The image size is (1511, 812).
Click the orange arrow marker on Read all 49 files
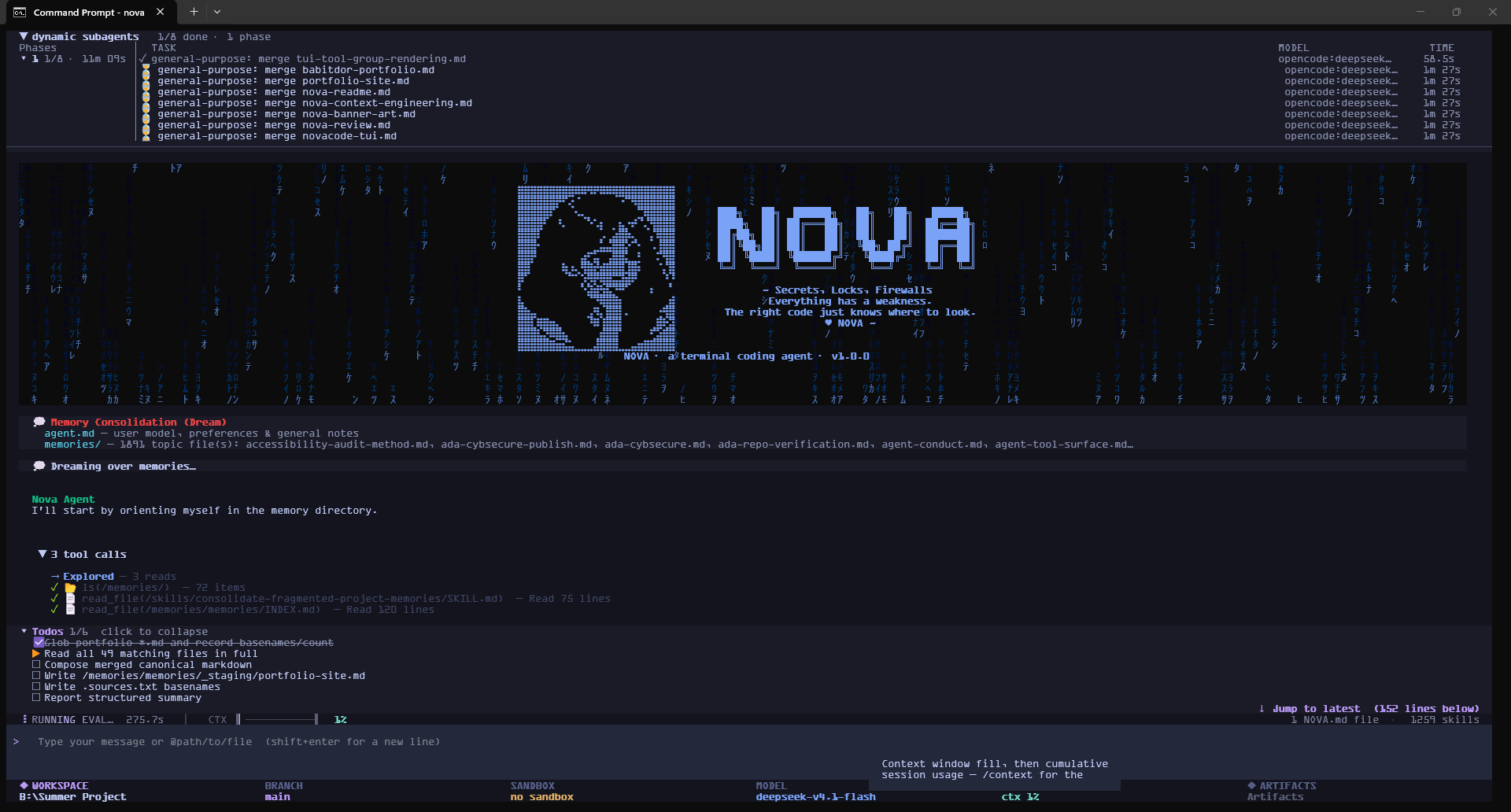pos(36,654)
